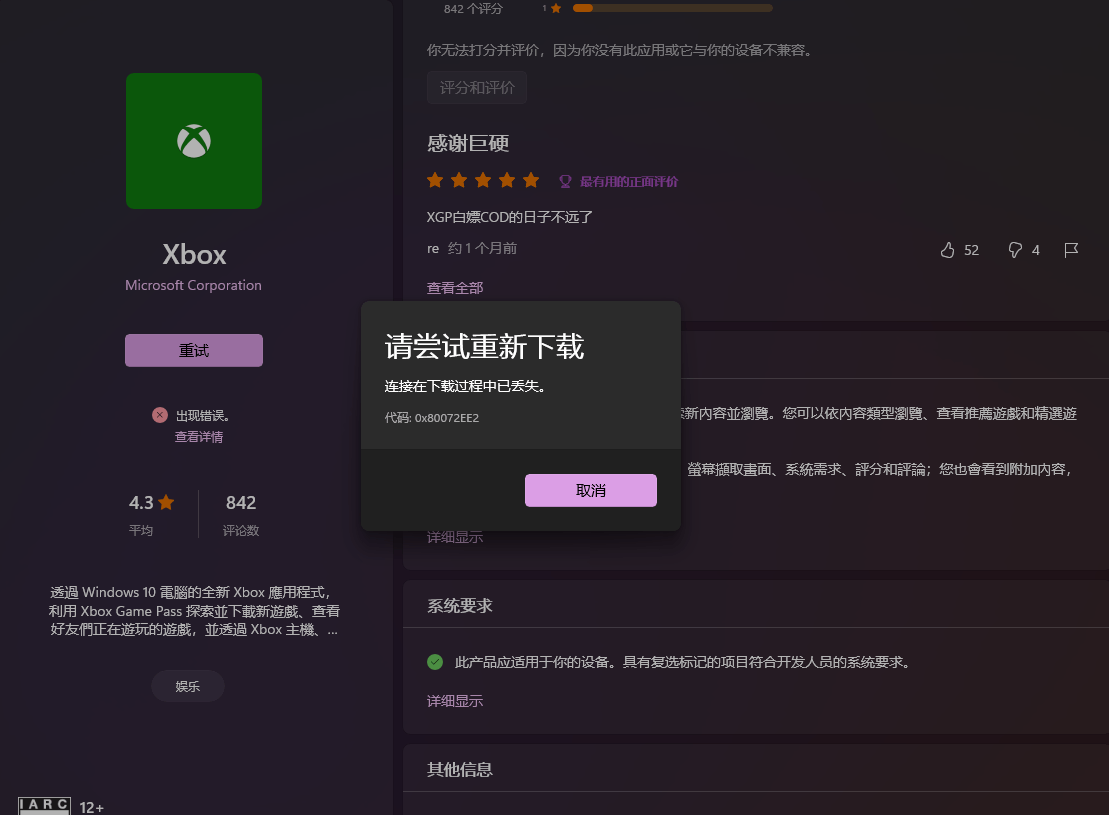The image size is (1109, 815).
Task: Click the 请尝试重新下载 dialog heading
Action: (484, 347)
